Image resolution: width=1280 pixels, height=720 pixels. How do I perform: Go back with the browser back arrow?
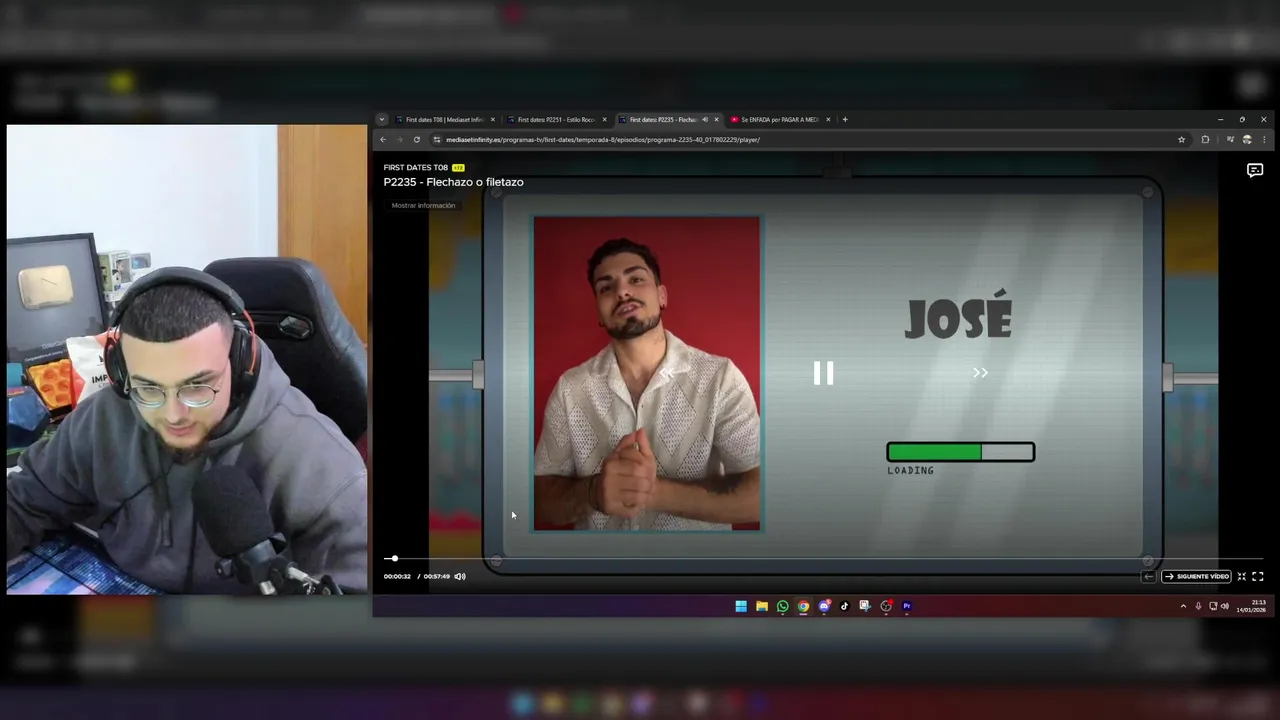pyautogui.click(x=383, y=139)
